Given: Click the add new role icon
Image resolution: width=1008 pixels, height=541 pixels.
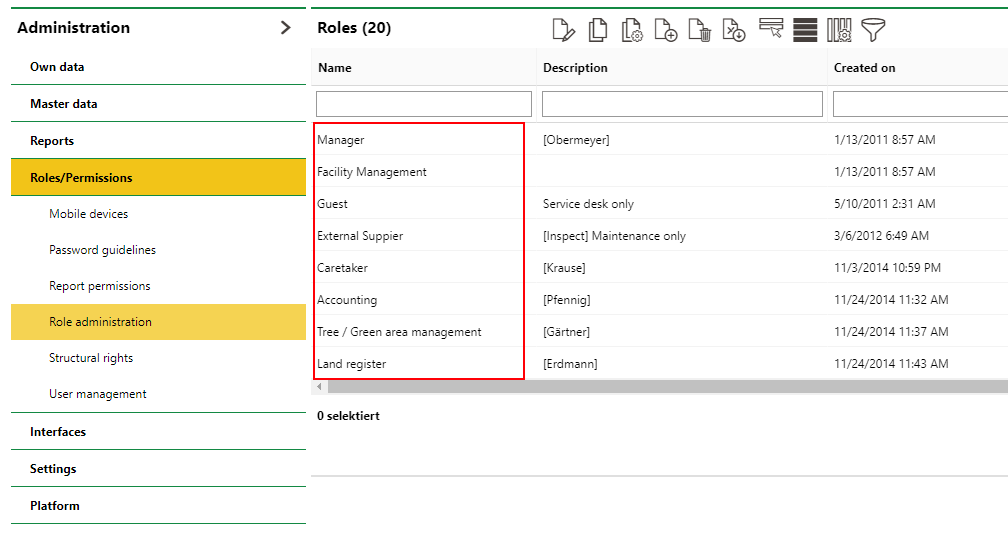Looking at the screenshot, I should tap(666, 30).
